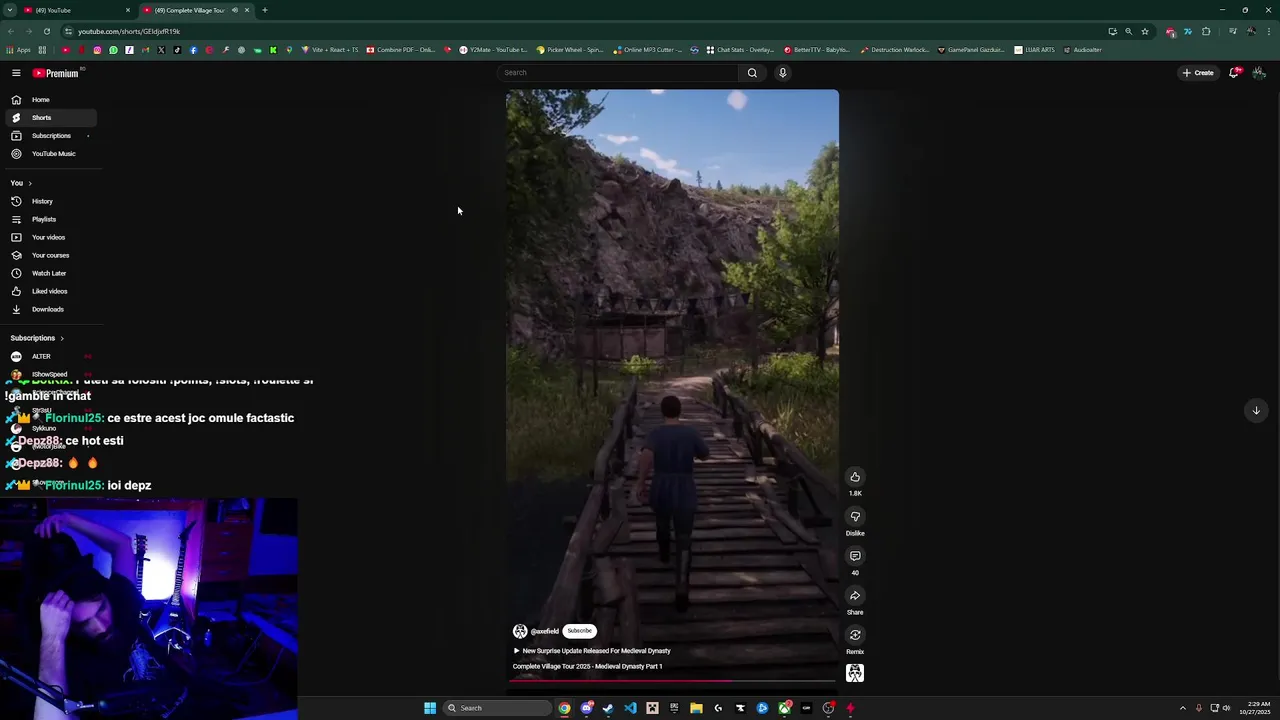Open Watch Later list
Screen dimensions: 1280x720
click(50, 273)
